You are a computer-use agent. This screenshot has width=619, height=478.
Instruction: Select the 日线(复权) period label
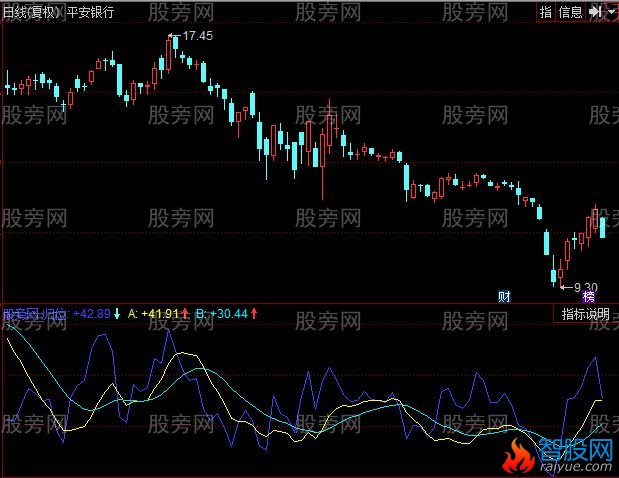click(32, 13)
